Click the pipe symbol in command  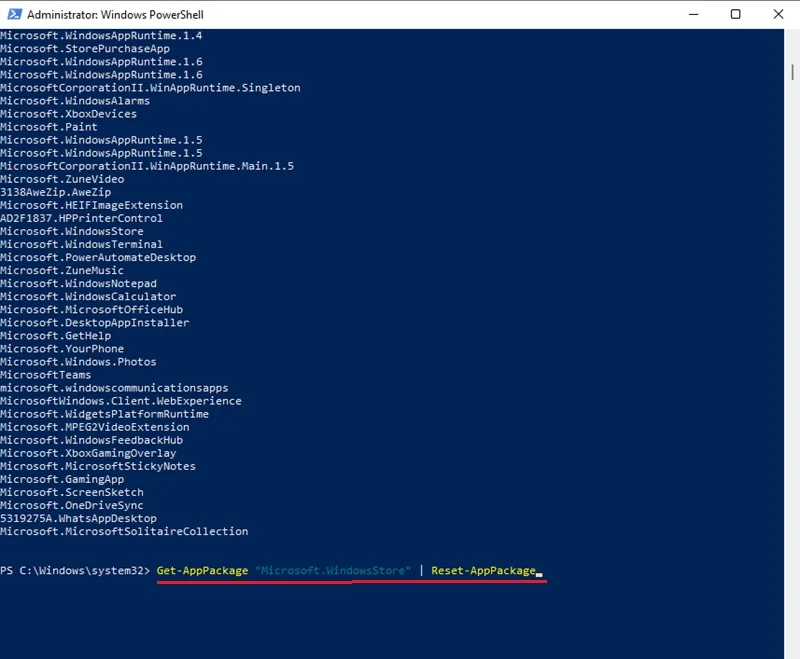click(x=421, y=570)
